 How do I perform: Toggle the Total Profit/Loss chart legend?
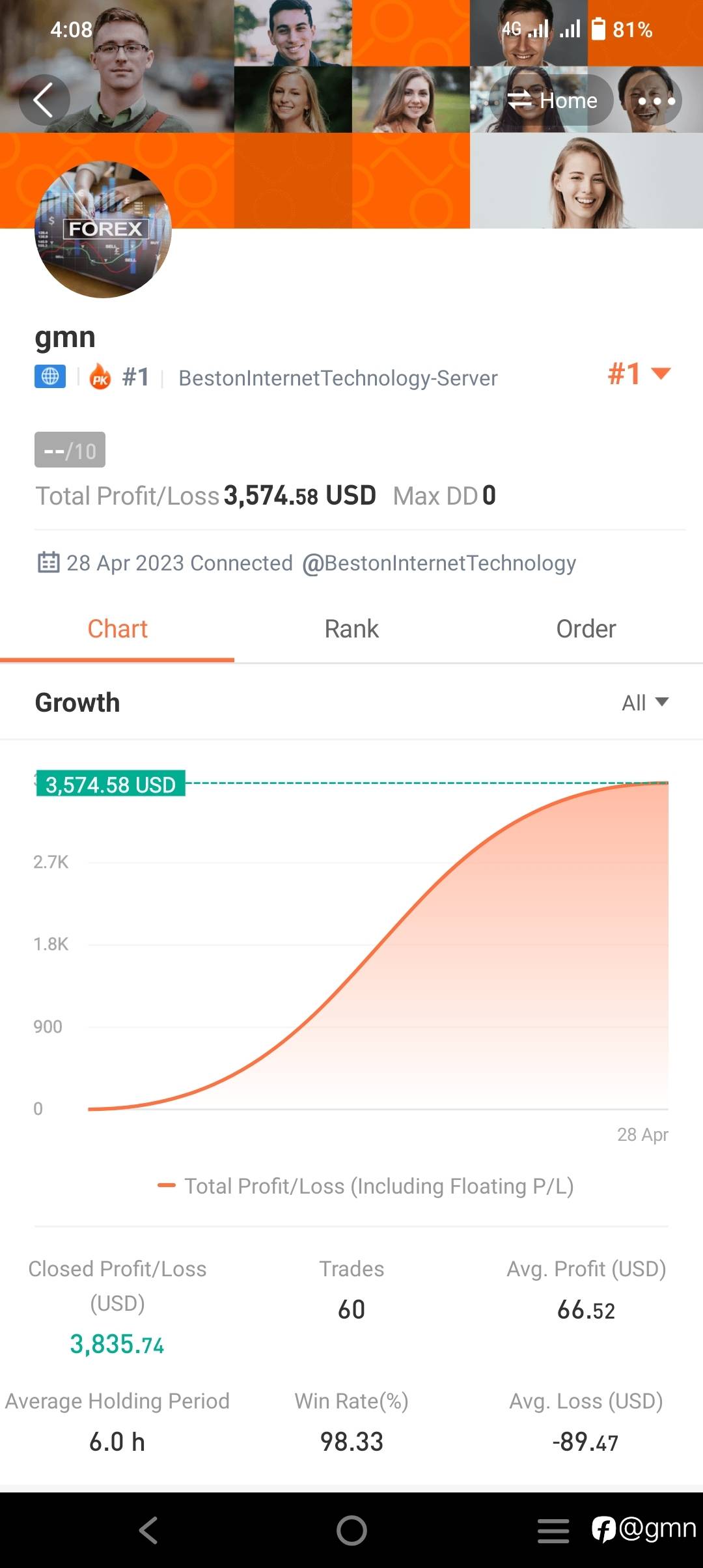(366, 1186)
